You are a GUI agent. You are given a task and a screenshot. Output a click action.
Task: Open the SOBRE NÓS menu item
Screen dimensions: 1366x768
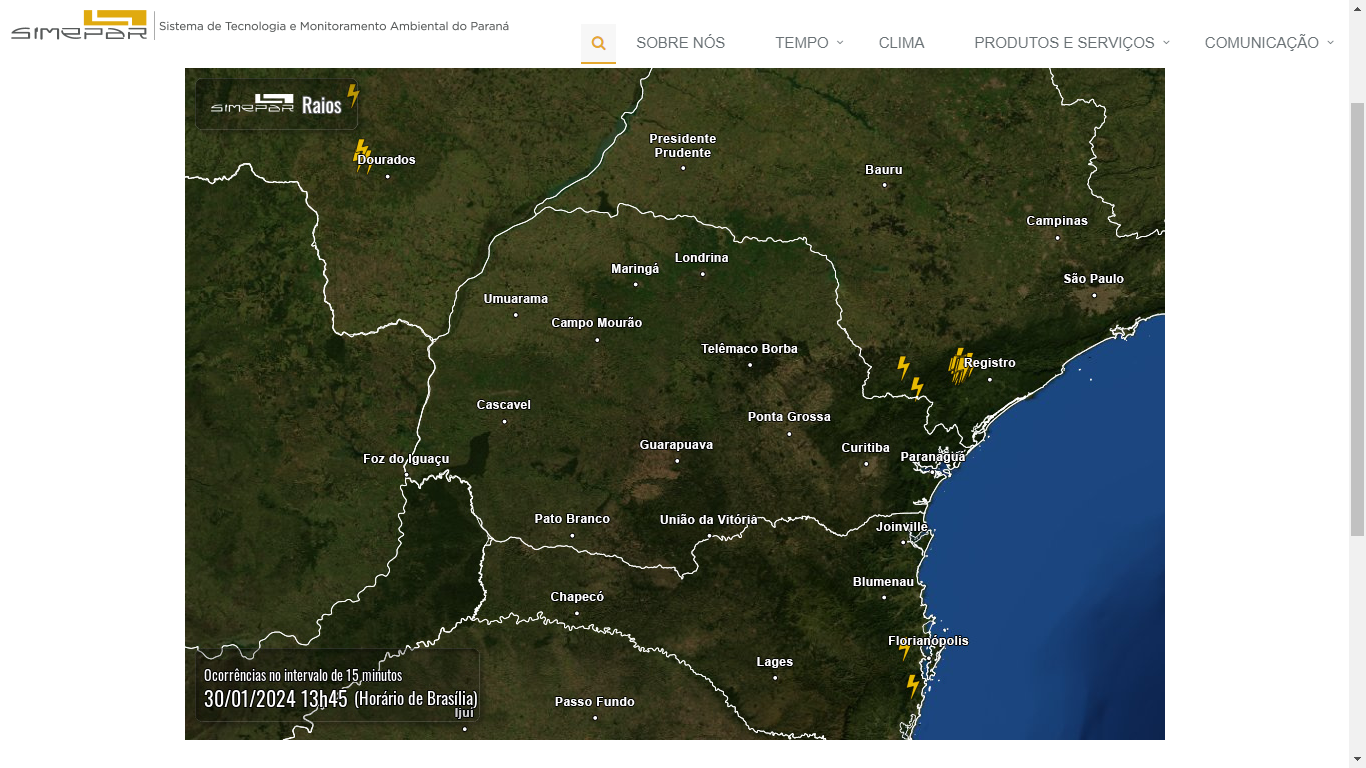[680, 43]
